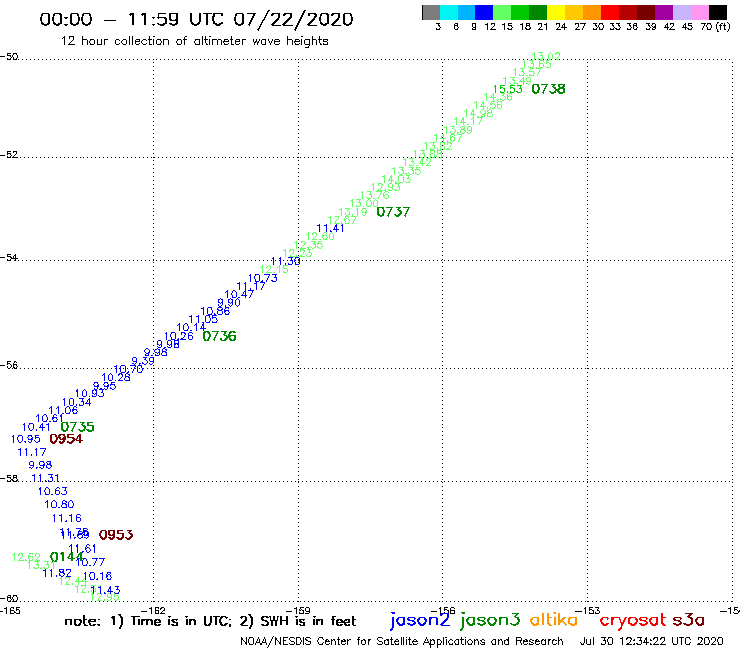The height and width of the screenshot is (650, 740).
Task: Click the 12.62 wave height value
Action: pos(26,558)
